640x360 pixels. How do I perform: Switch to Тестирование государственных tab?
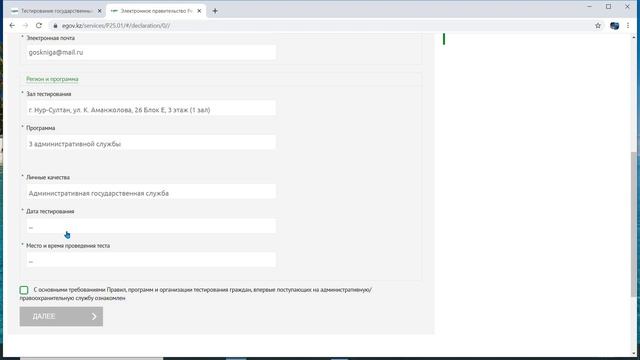[57, 11]
